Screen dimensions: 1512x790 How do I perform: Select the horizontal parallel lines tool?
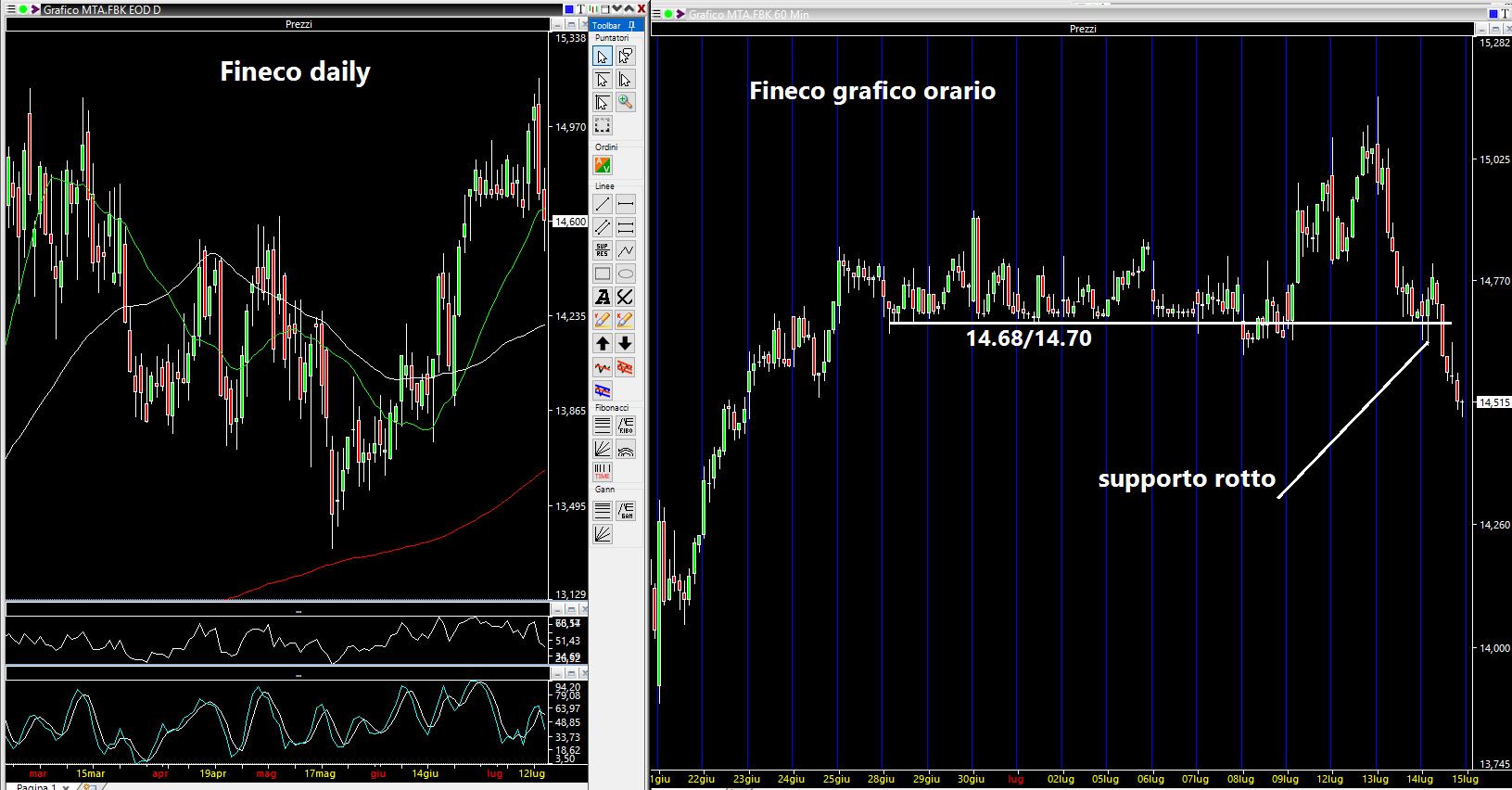tap(626, 227)
